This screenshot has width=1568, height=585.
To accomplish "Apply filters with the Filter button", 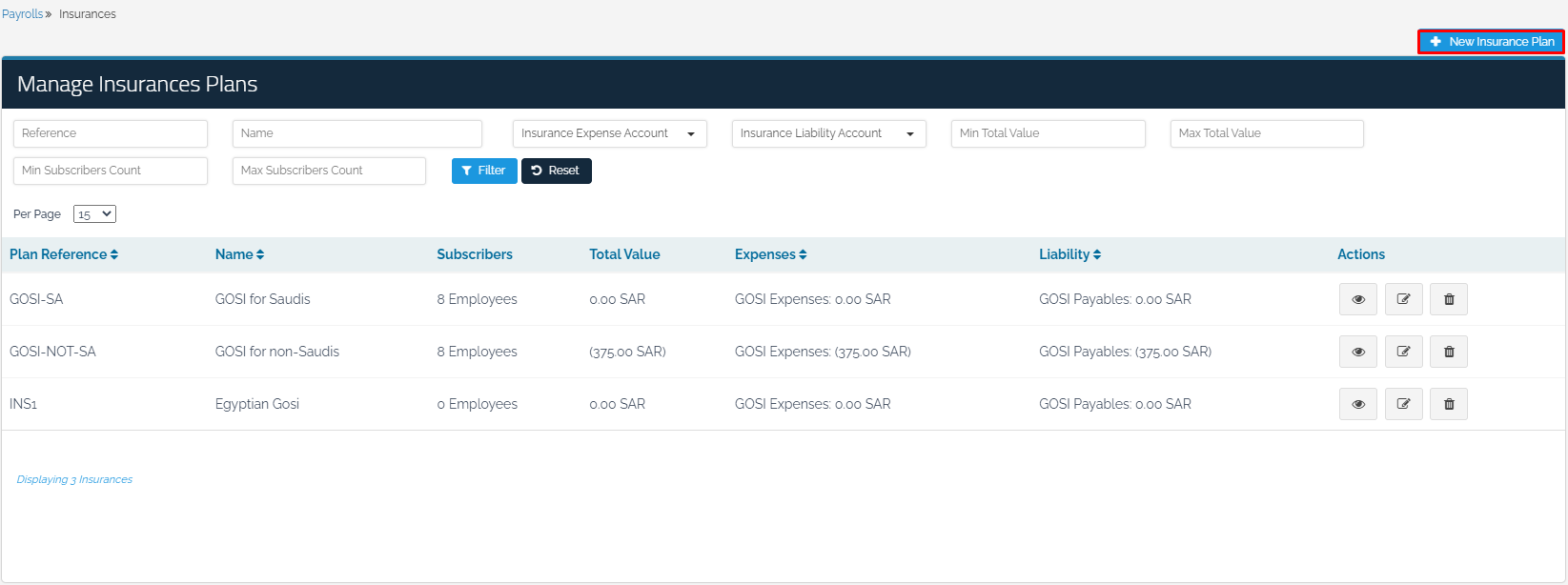I will (x=484, y=171).
